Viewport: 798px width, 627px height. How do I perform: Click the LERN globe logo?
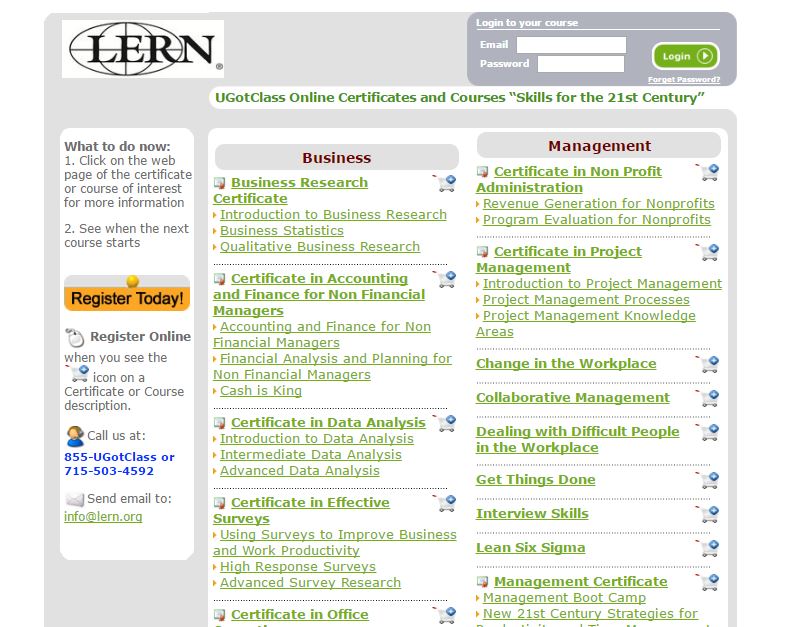[x=143, y=49]
